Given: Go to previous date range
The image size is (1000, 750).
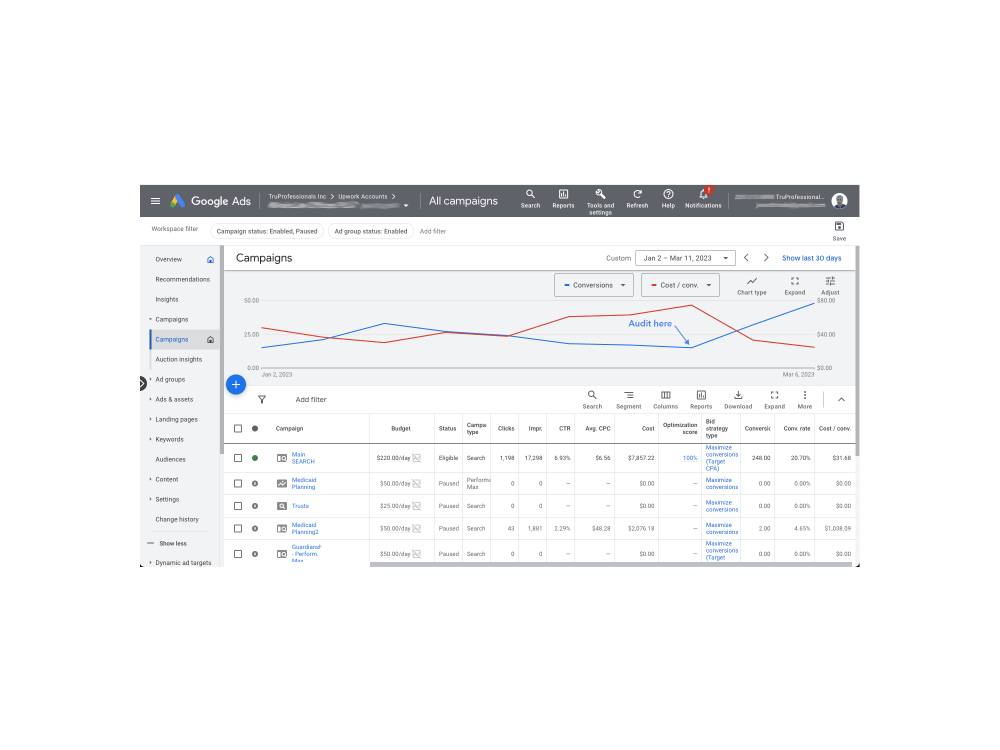Looking at the screenshot, I should [746, 258].
